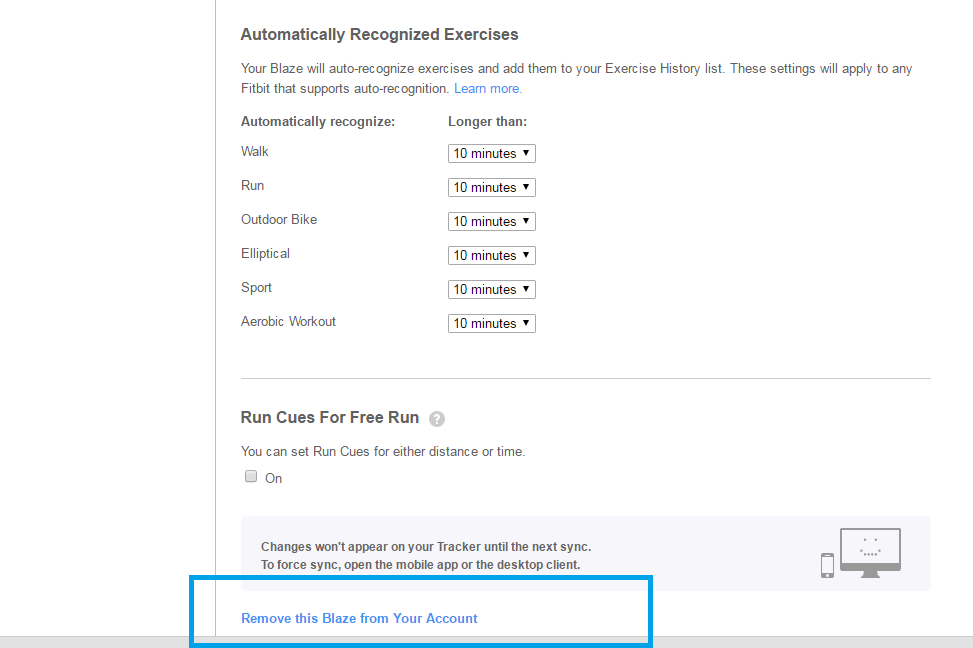The image size is (973, 648).
Task: Expand the Elliptical duration dropdown
Action: coord(491,256)
